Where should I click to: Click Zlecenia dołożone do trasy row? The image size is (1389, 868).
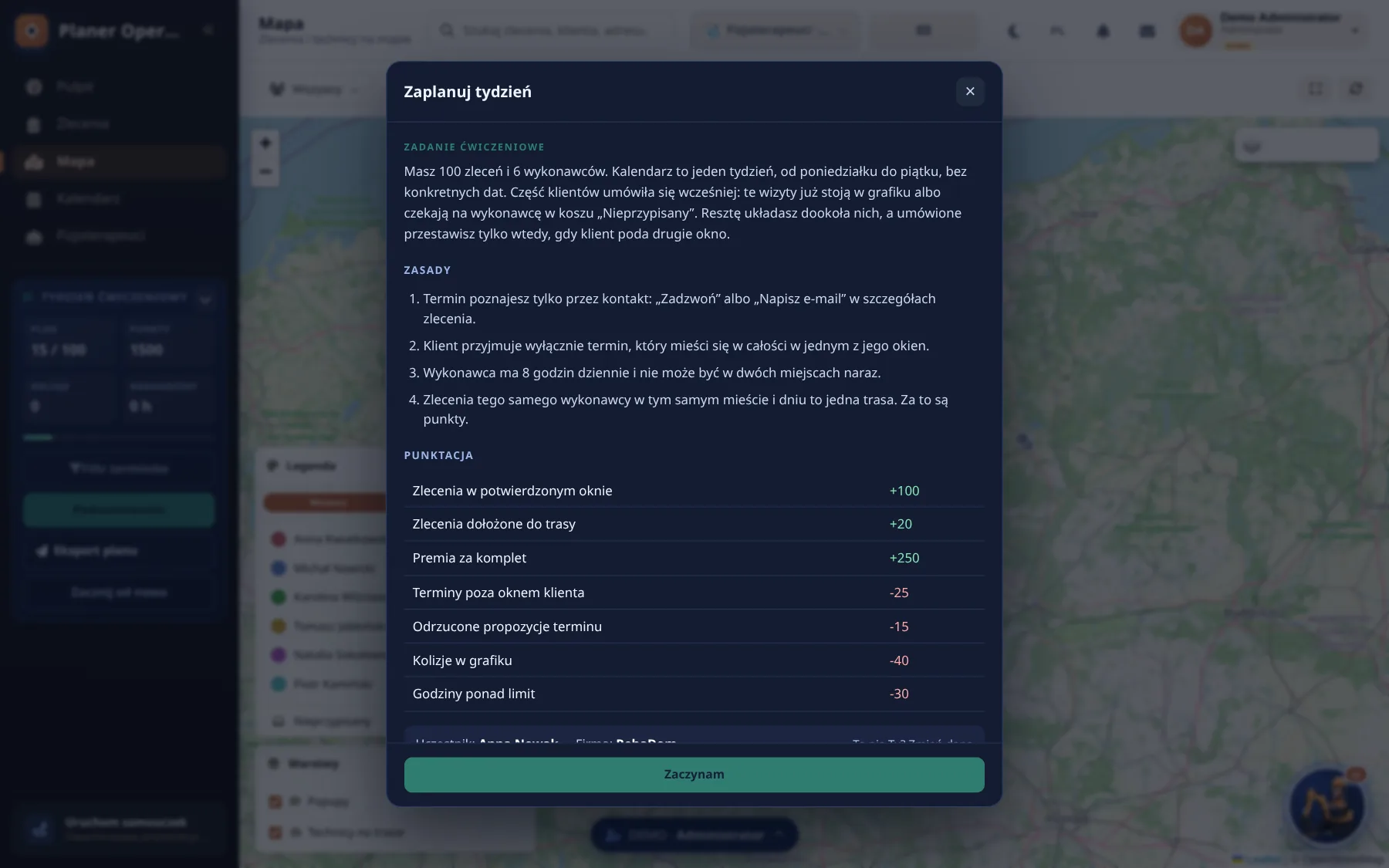(694, 524)
